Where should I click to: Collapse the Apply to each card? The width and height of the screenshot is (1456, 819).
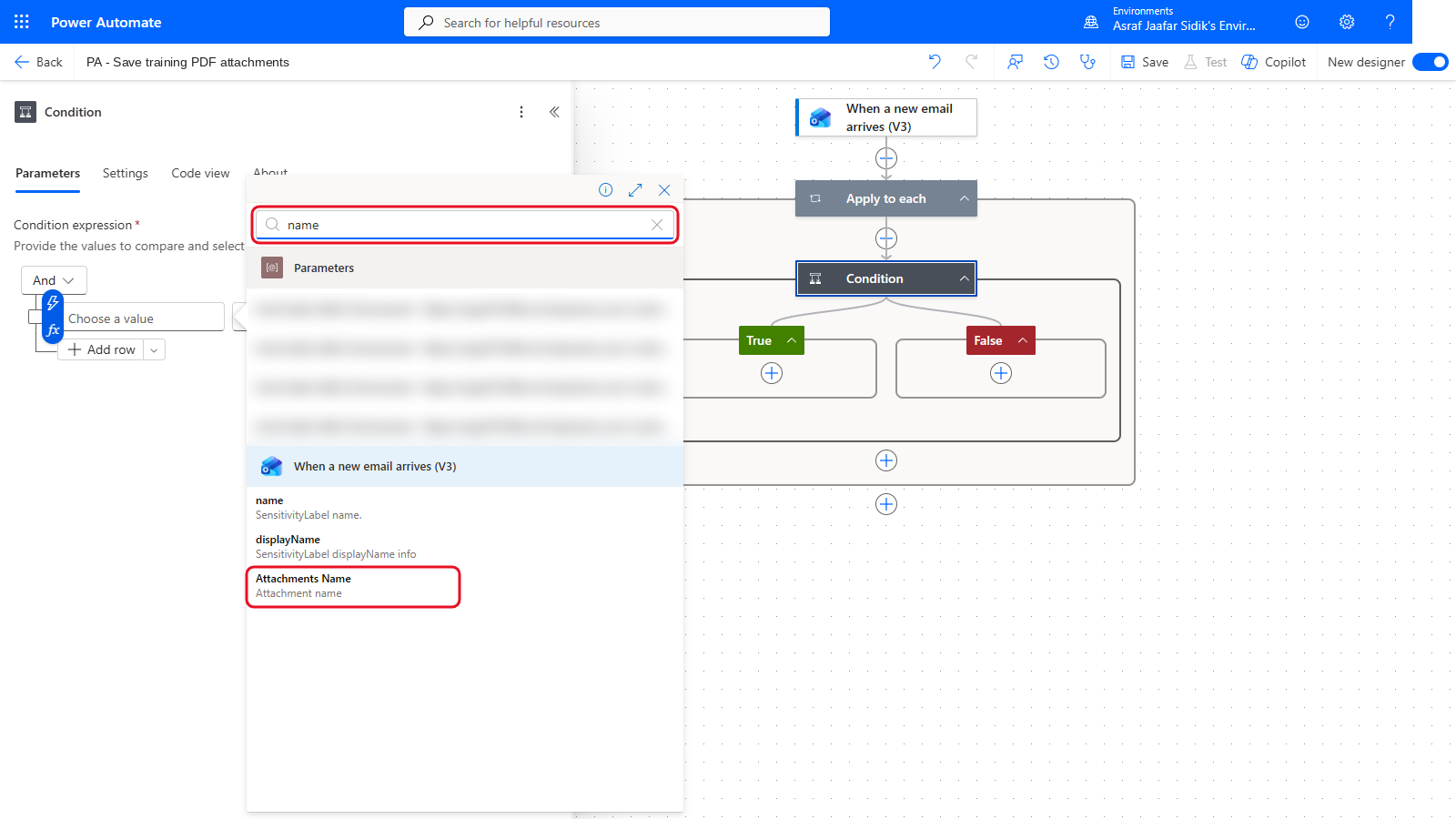pyautogui.click(x=964, y=198)
